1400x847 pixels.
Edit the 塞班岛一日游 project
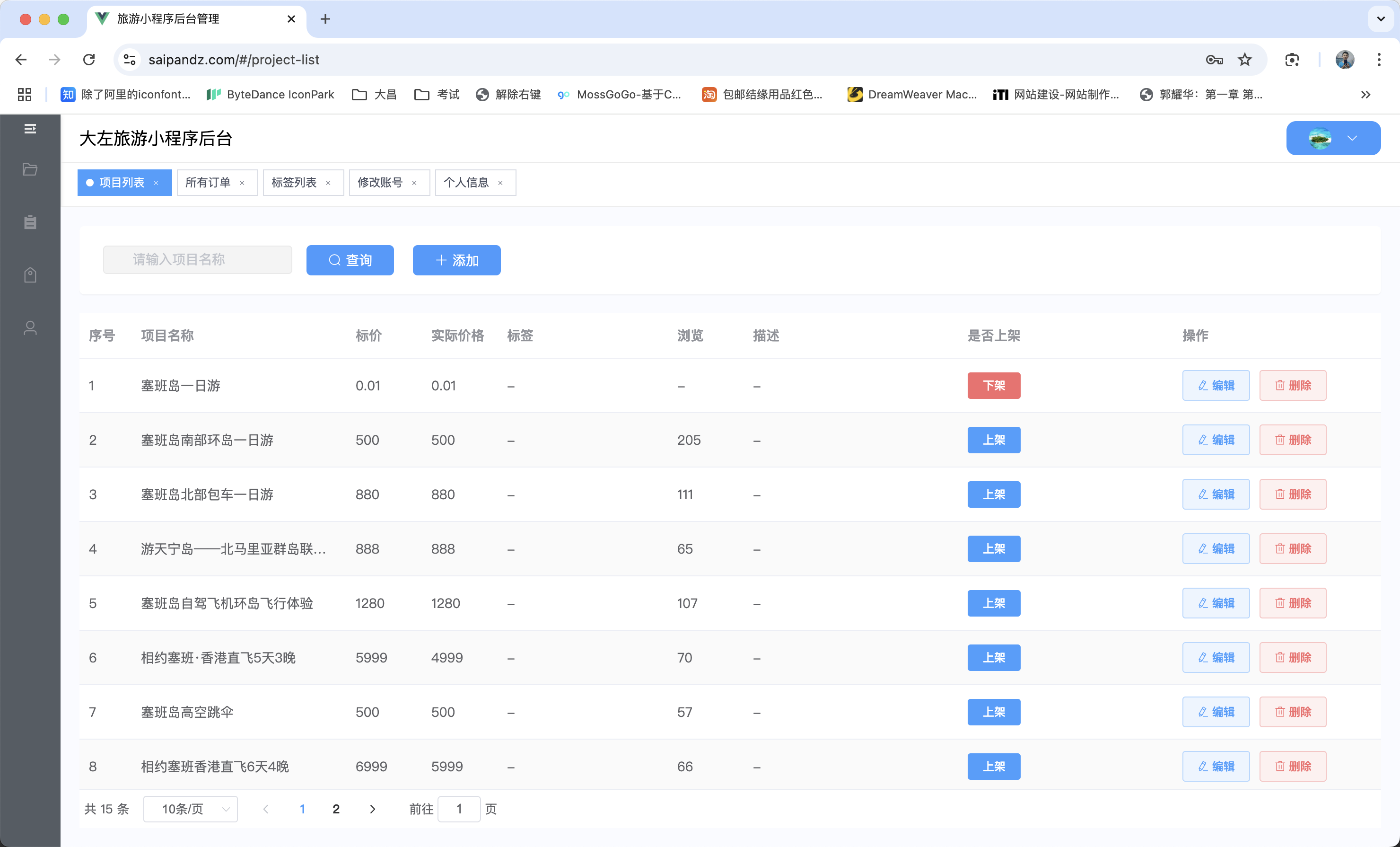(x=1216, y=386)
